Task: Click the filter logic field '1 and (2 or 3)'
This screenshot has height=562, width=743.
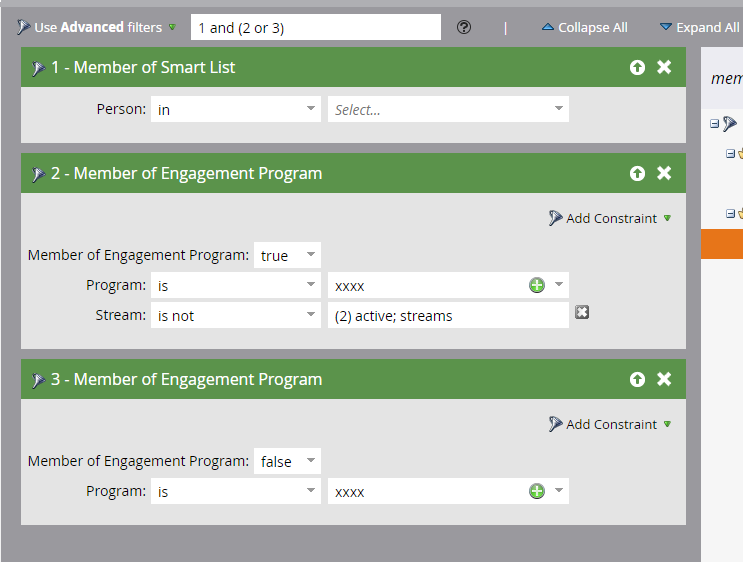Action: click(314, 28)
